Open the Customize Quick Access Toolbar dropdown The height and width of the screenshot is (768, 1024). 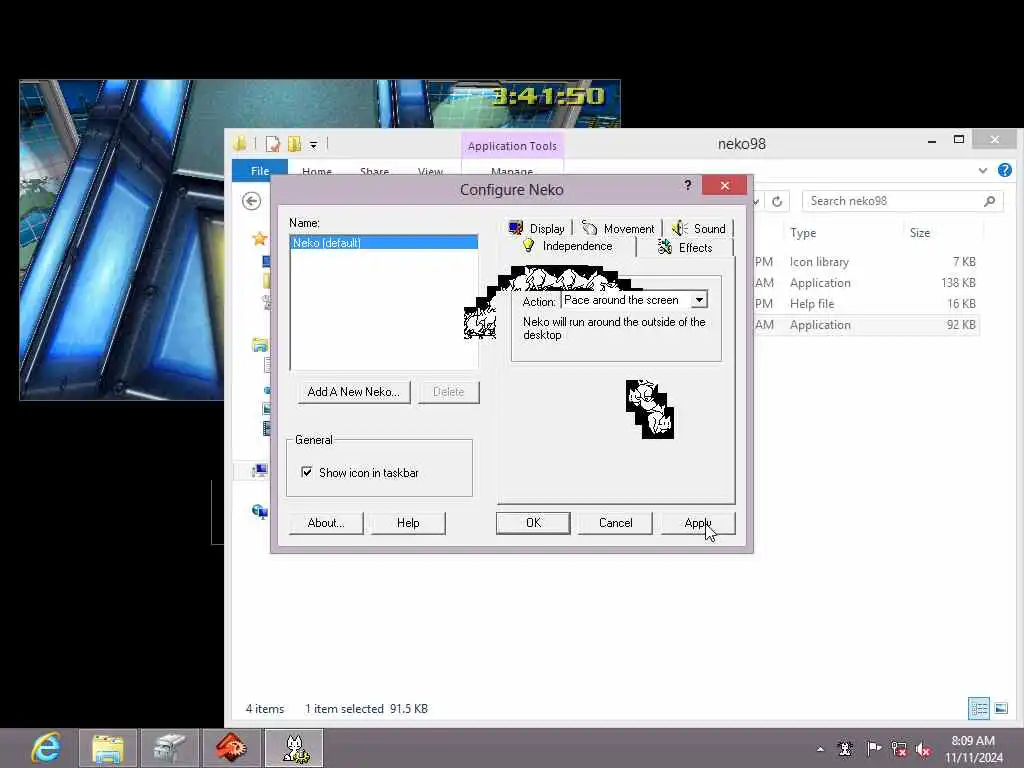coord(313,144)
